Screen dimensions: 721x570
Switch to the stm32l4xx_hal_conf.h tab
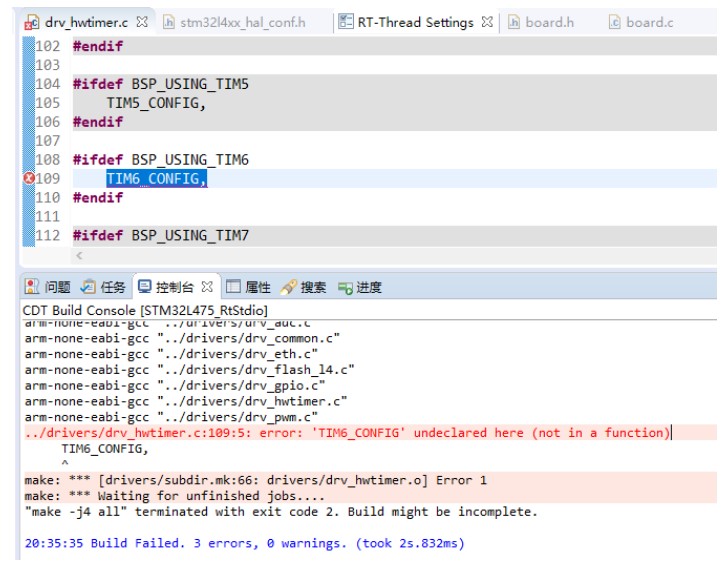pyautogui.click(x=235, y=22)
